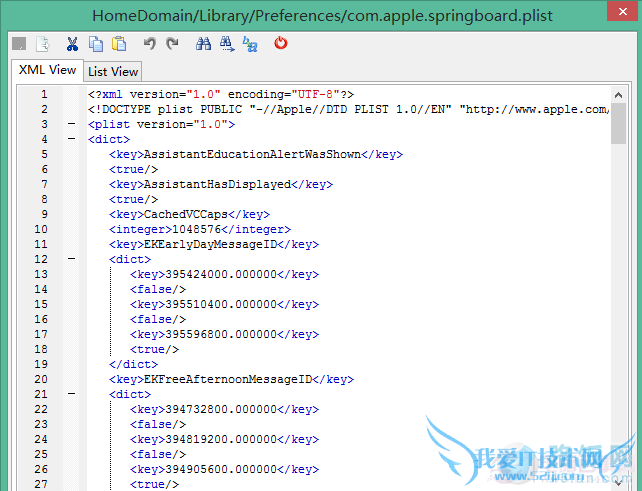Click the plist version="1.0" tag
This screenshot has width=642, height=491.
[161, 124]
